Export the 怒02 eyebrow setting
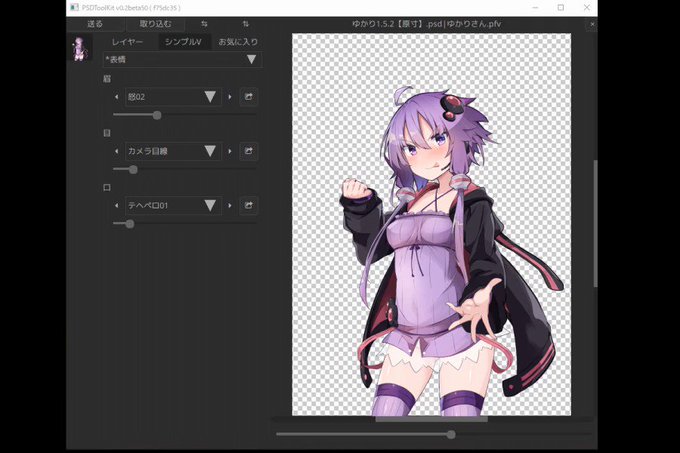The height and width of the screenshot is (453, 680). tap(248, 97)
